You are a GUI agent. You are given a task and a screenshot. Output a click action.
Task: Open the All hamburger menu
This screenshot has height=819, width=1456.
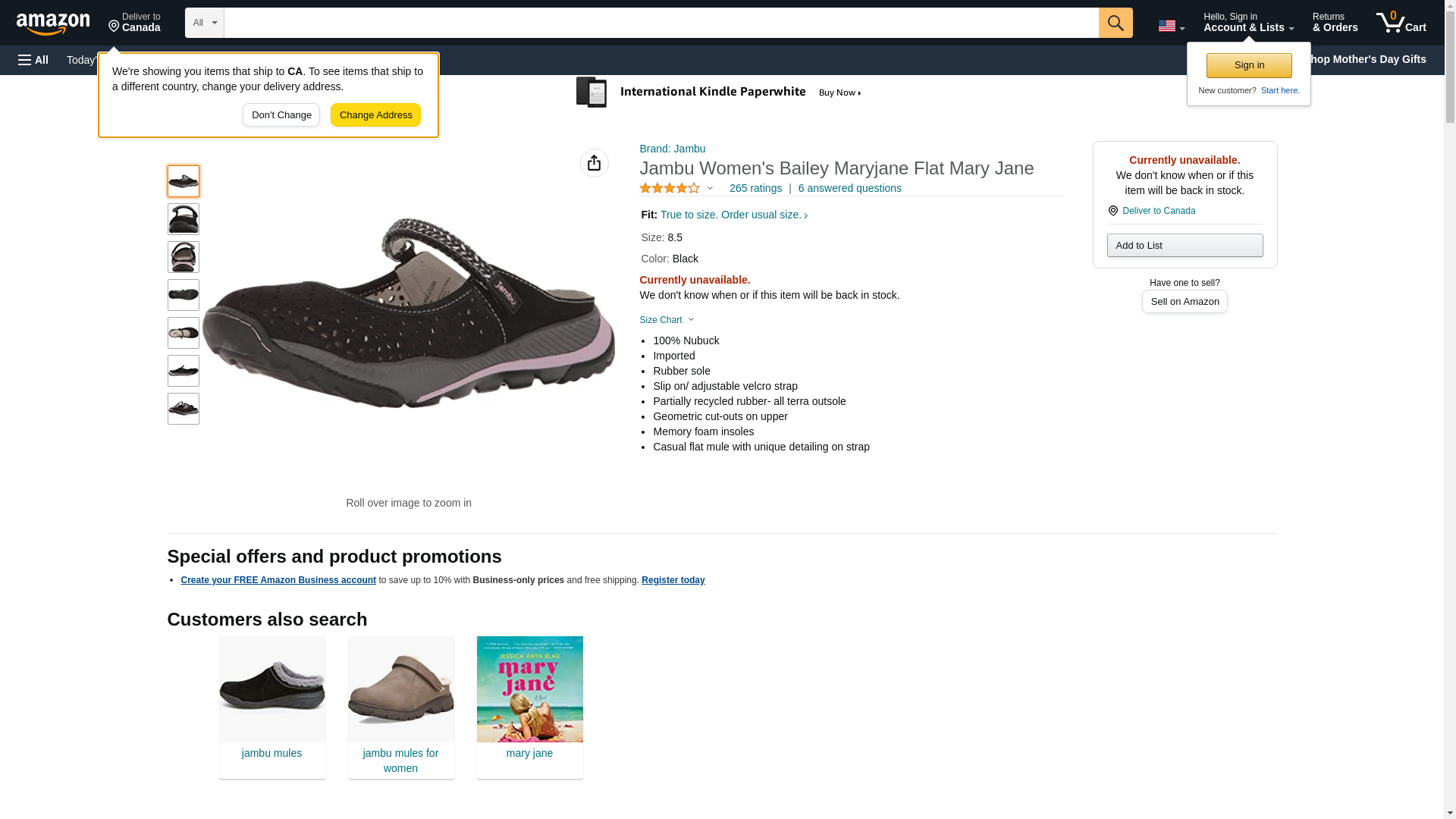click(x=33, y=60)
